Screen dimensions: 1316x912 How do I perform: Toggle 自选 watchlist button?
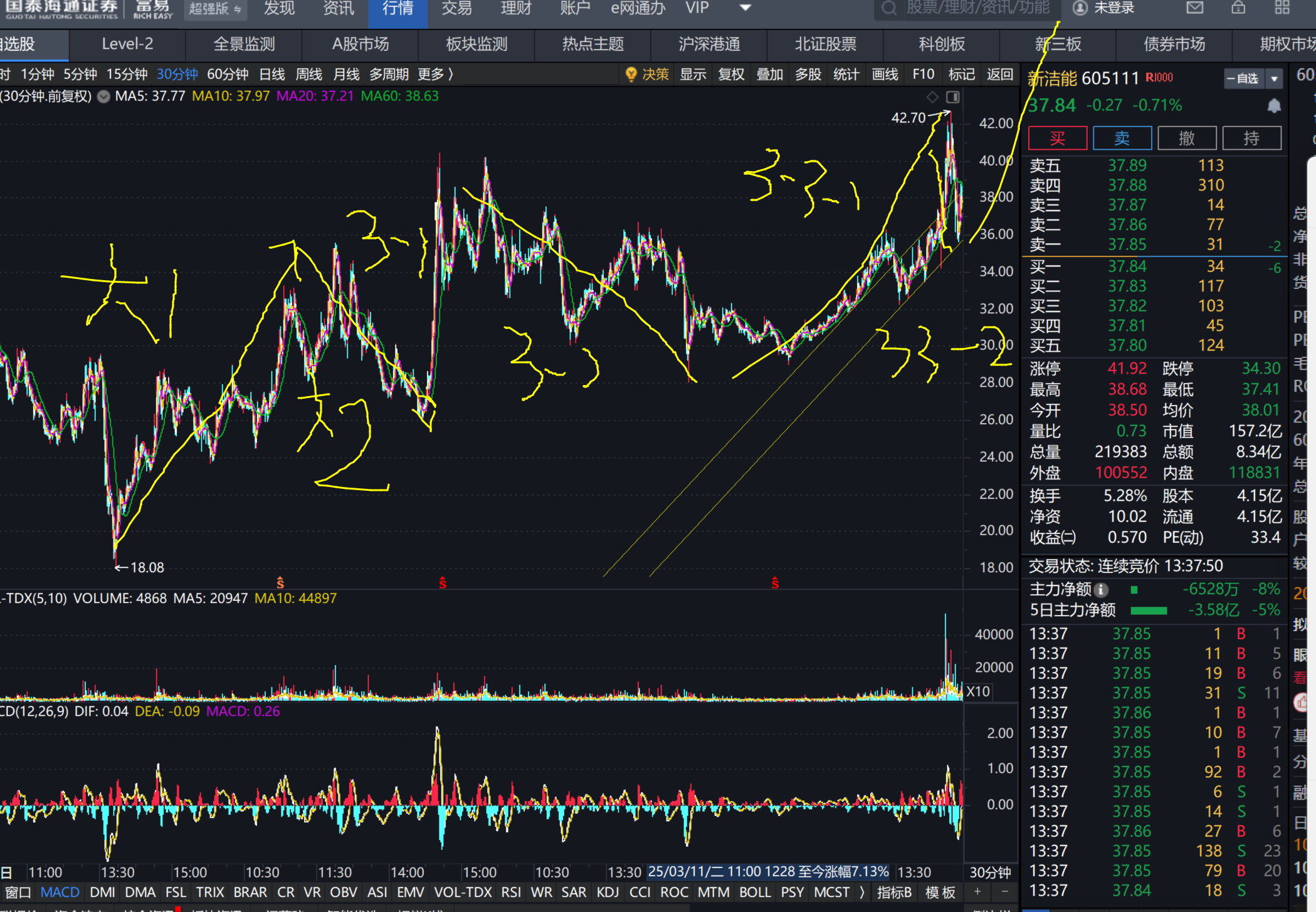coord(1243,79)
